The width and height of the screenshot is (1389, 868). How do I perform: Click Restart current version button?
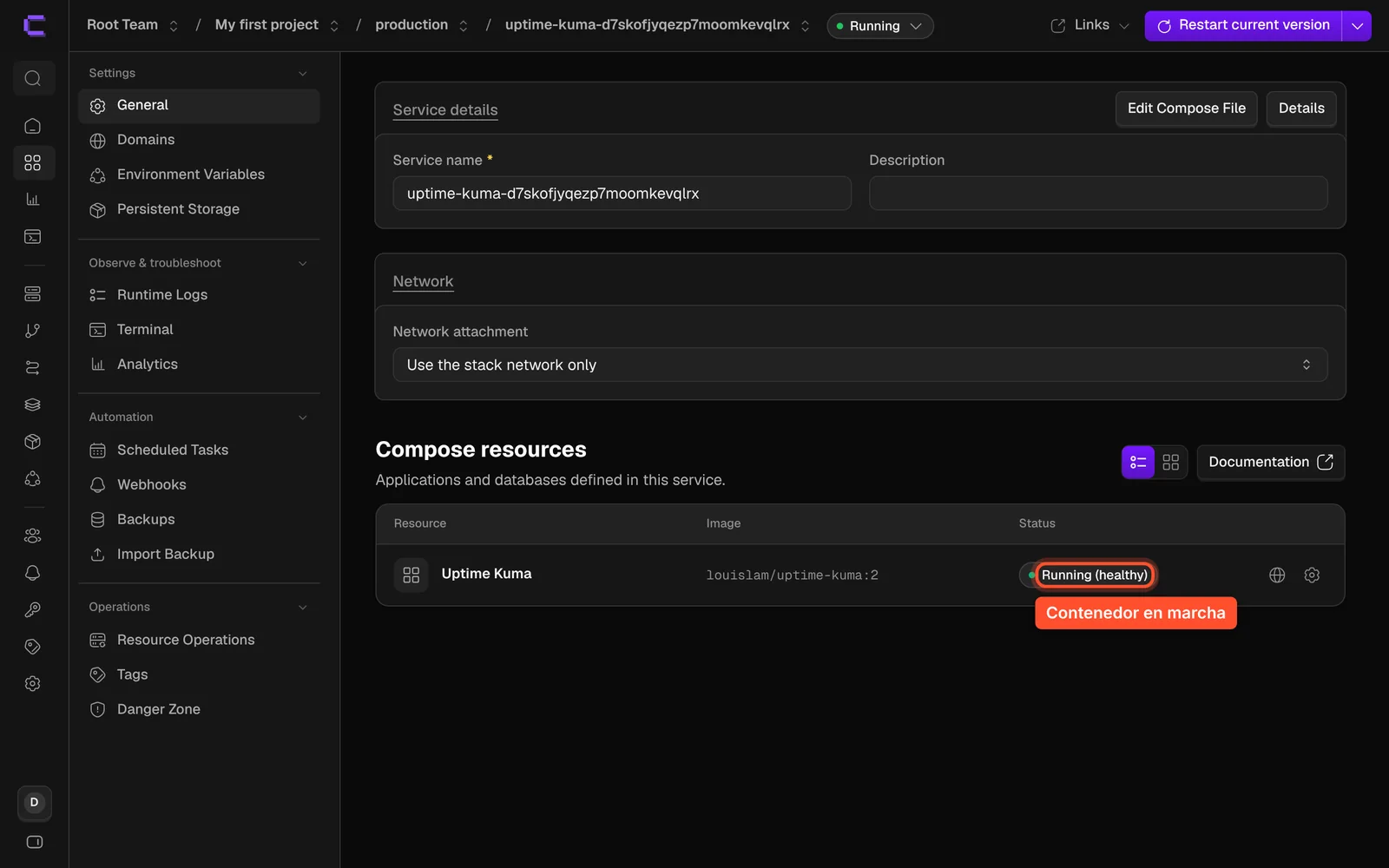[1243, 26]
